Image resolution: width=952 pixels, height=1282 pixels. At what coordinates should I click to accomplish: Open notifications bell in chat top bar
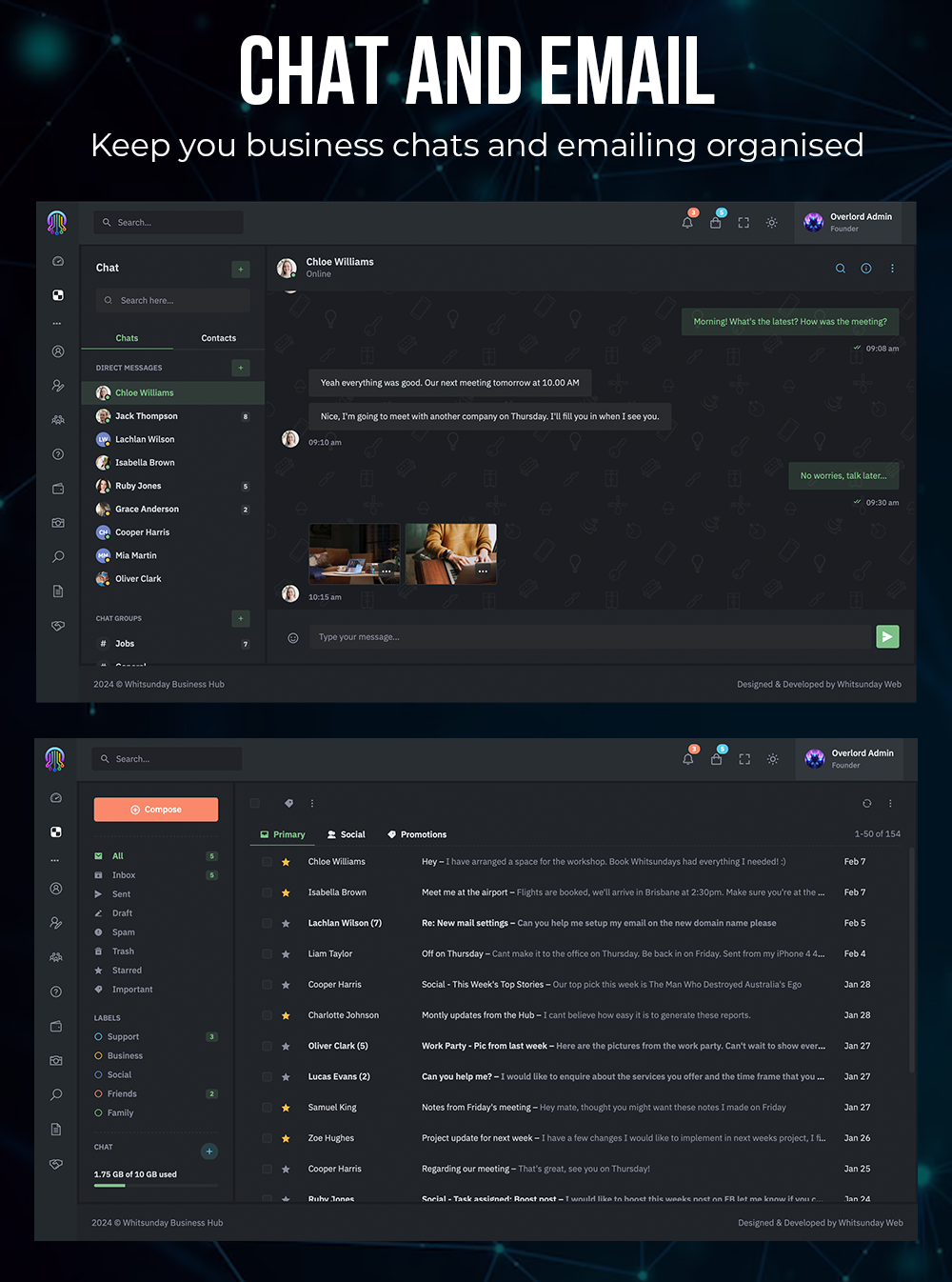(687, 223)
